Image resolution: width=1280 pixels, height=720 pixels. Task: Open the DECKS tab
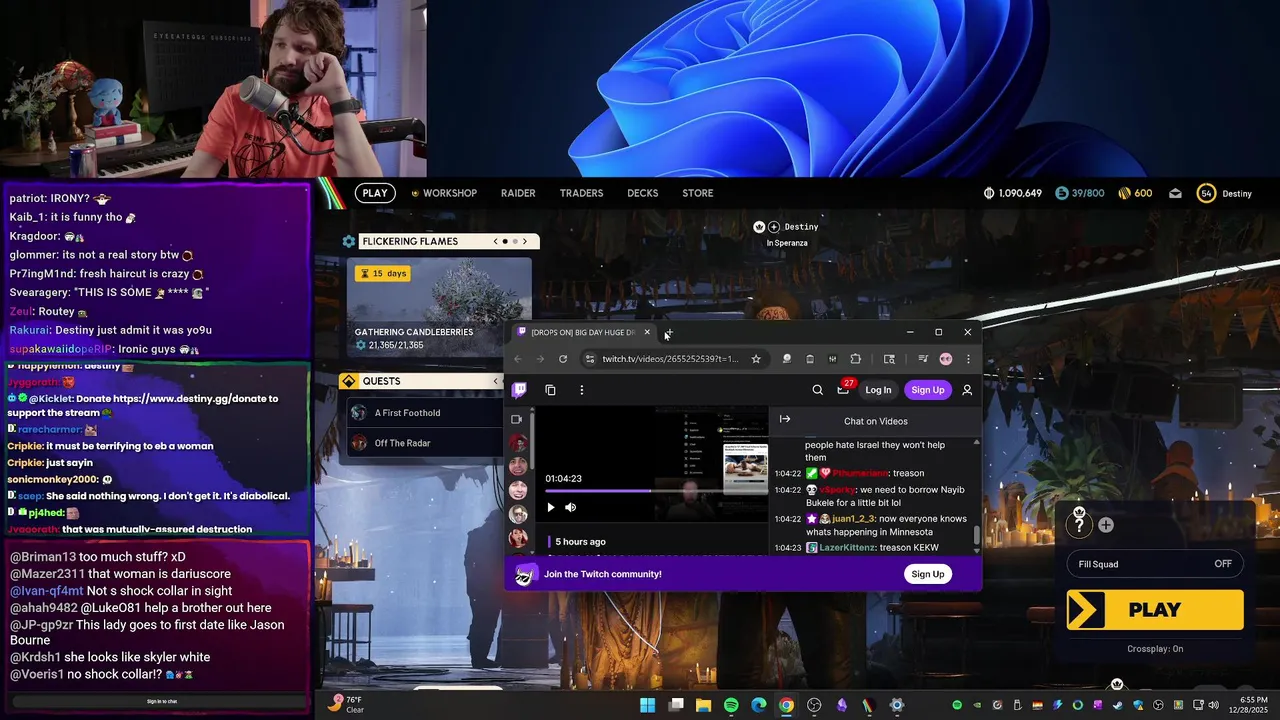[x=643, y=193]
